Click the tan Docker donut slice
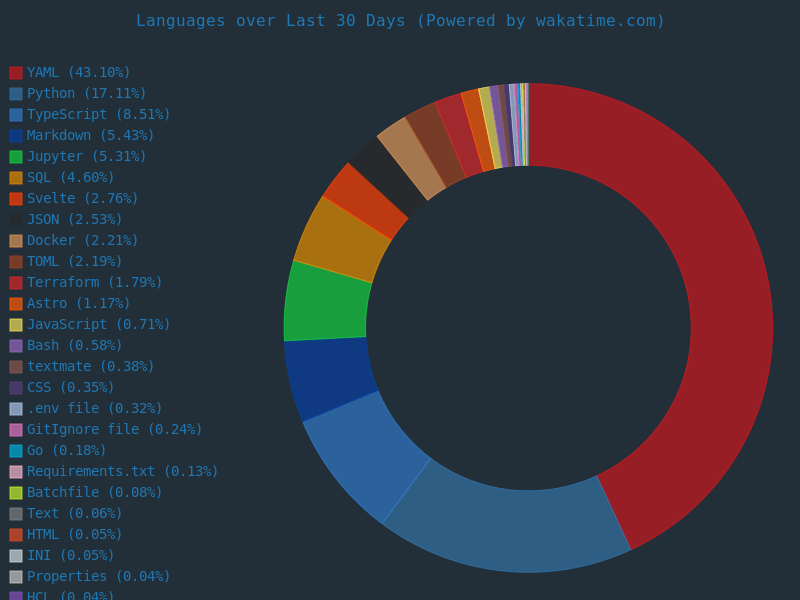 pos(412,158)
